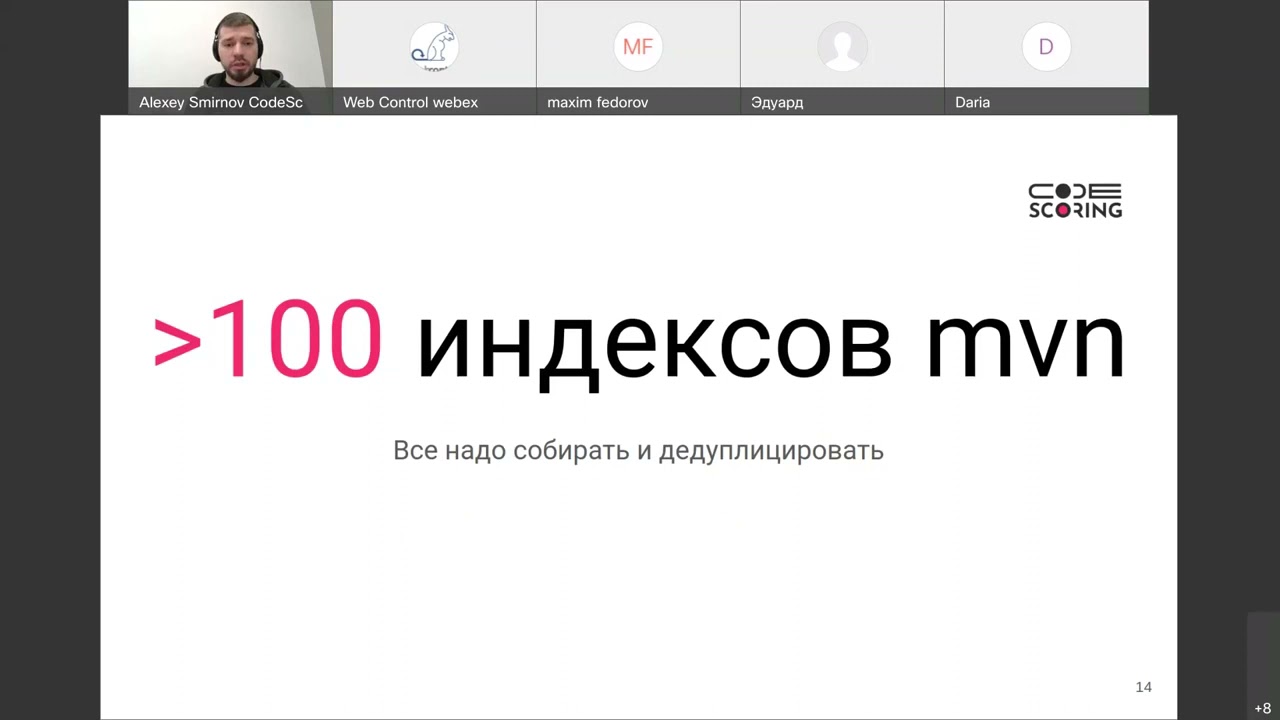Click Эдуард's default person avatar
The image size is (1280, 720).
[842, 47]
